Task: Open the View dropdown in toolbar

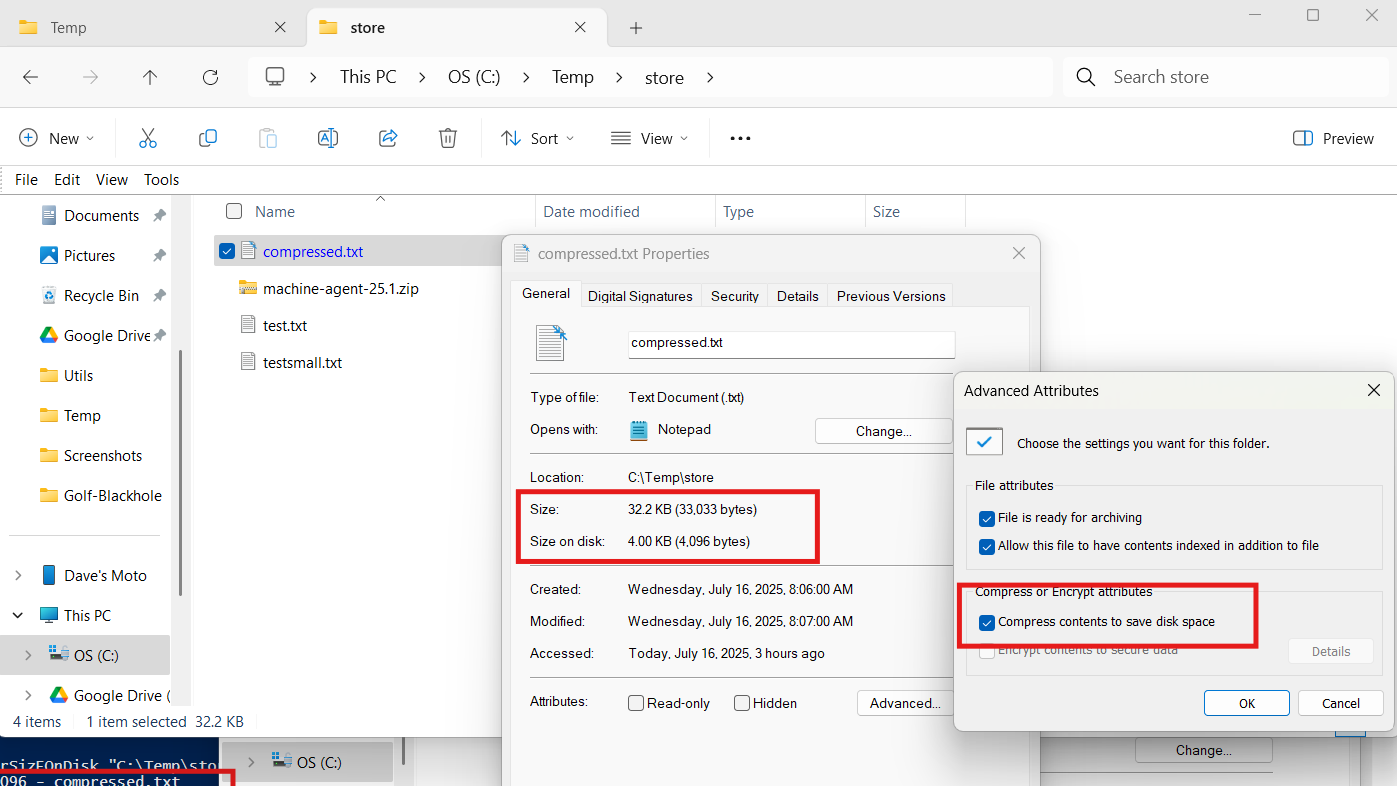Action: point(650,138)
